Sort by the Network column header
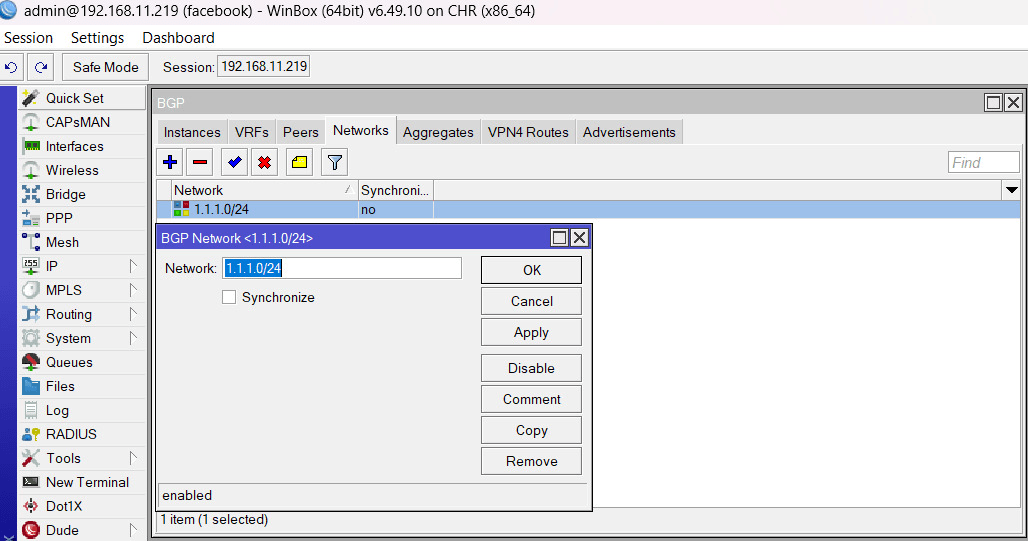1028x541 pixels. (264, 190)
